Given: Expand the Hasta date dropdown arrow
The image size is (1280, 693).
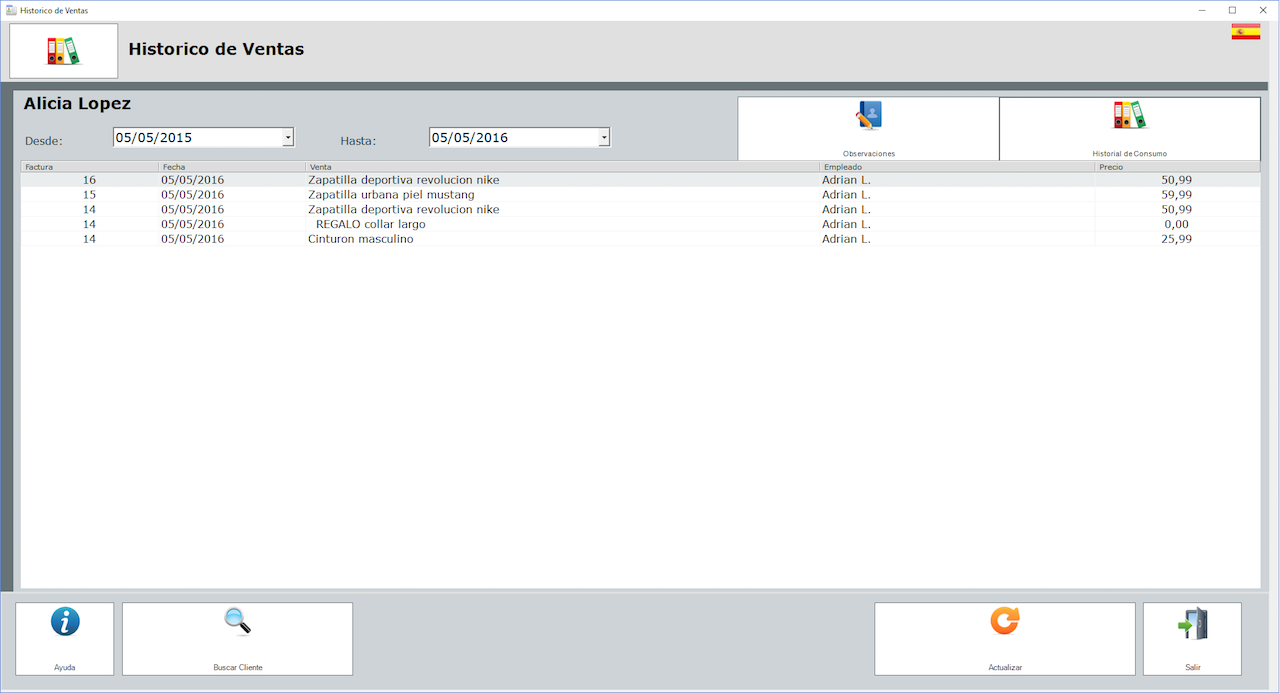Looking at the screenshot, I should (604, 138).
